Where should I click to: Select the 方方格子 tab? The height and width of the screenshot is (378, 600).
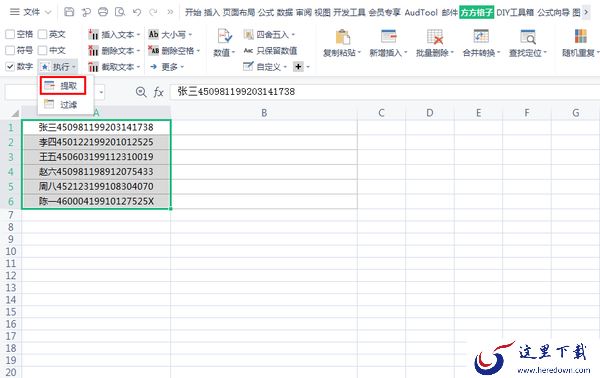pos(476,12)
